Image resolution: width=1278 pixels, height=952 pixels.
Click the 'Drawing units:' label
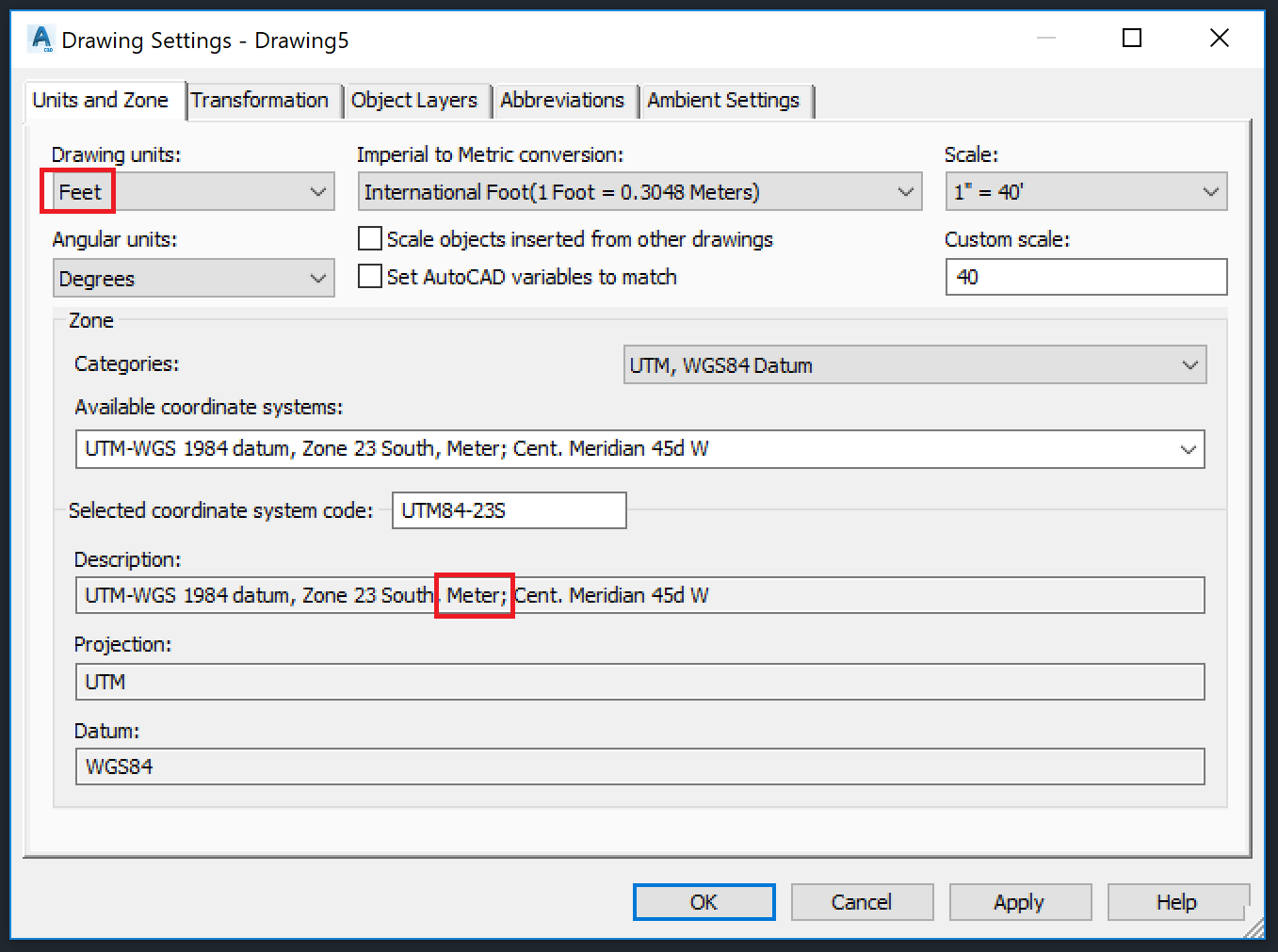click(x=116, y=154)
